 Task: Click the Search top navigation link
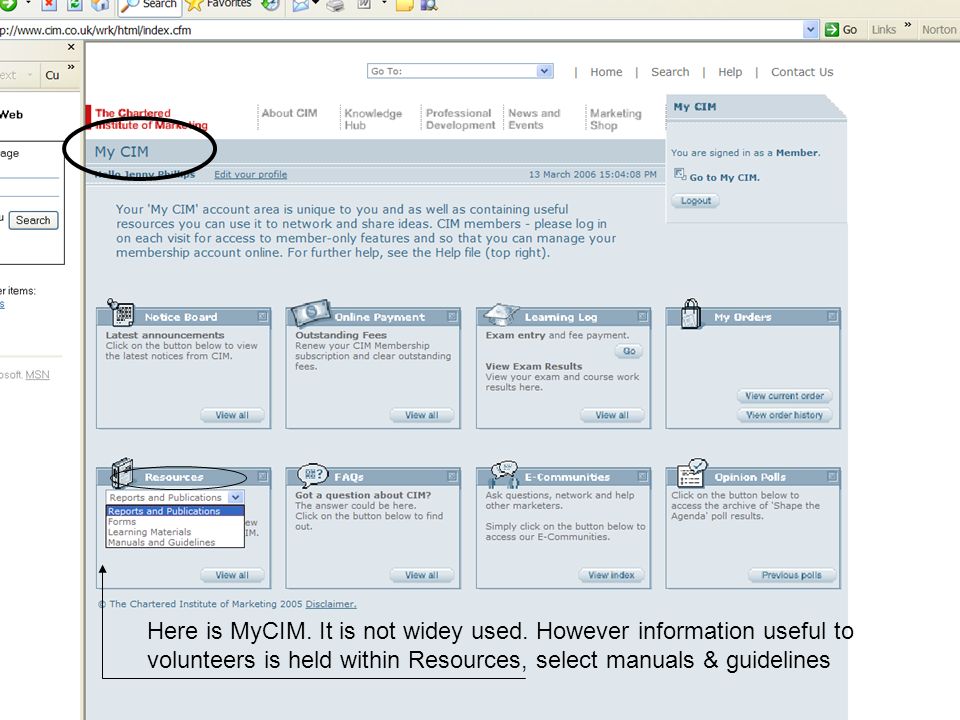pos(670,72)
